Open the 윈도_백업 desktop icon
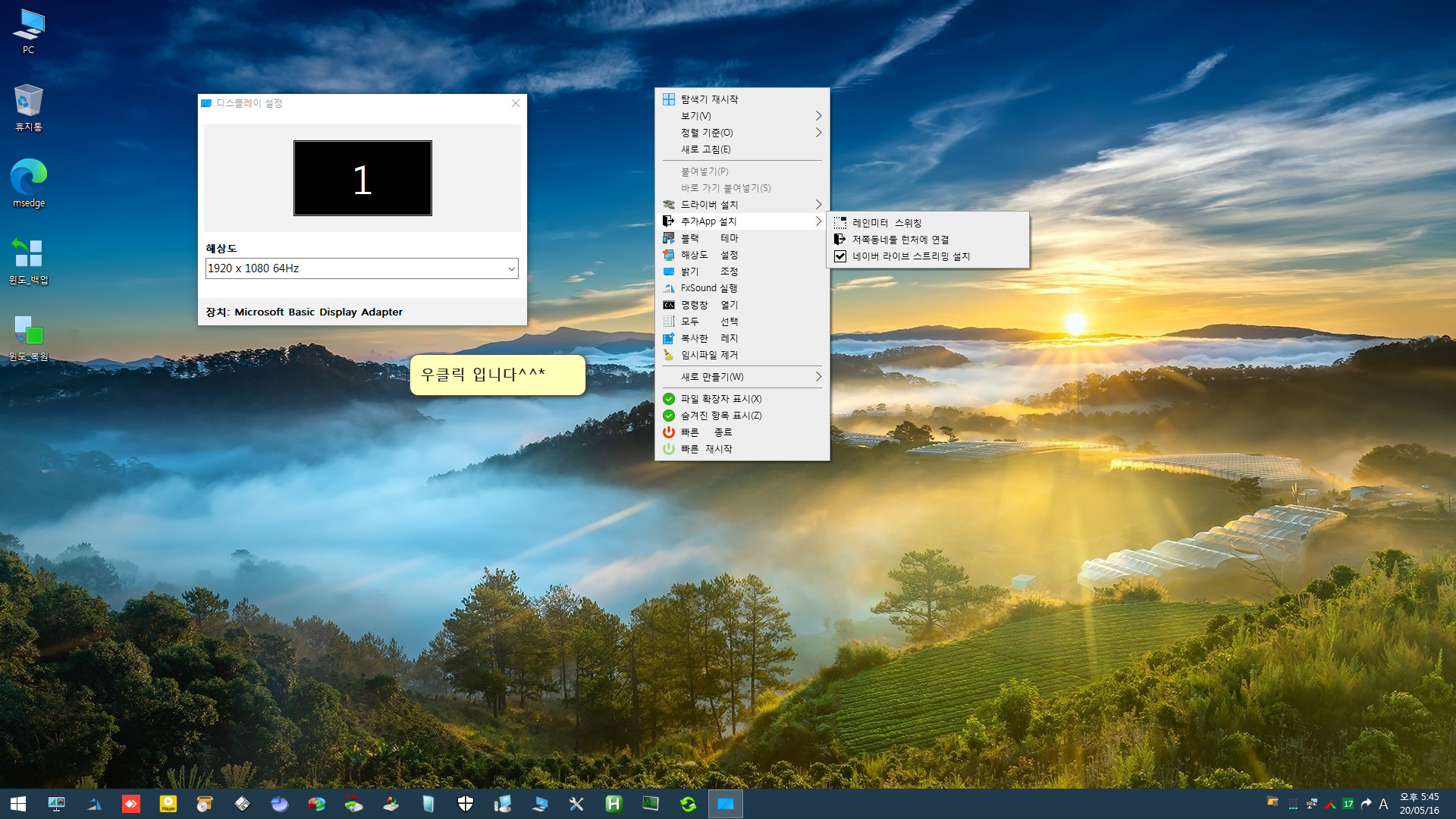This screenshot has width=1456, height=819. [x=28, y=261]
